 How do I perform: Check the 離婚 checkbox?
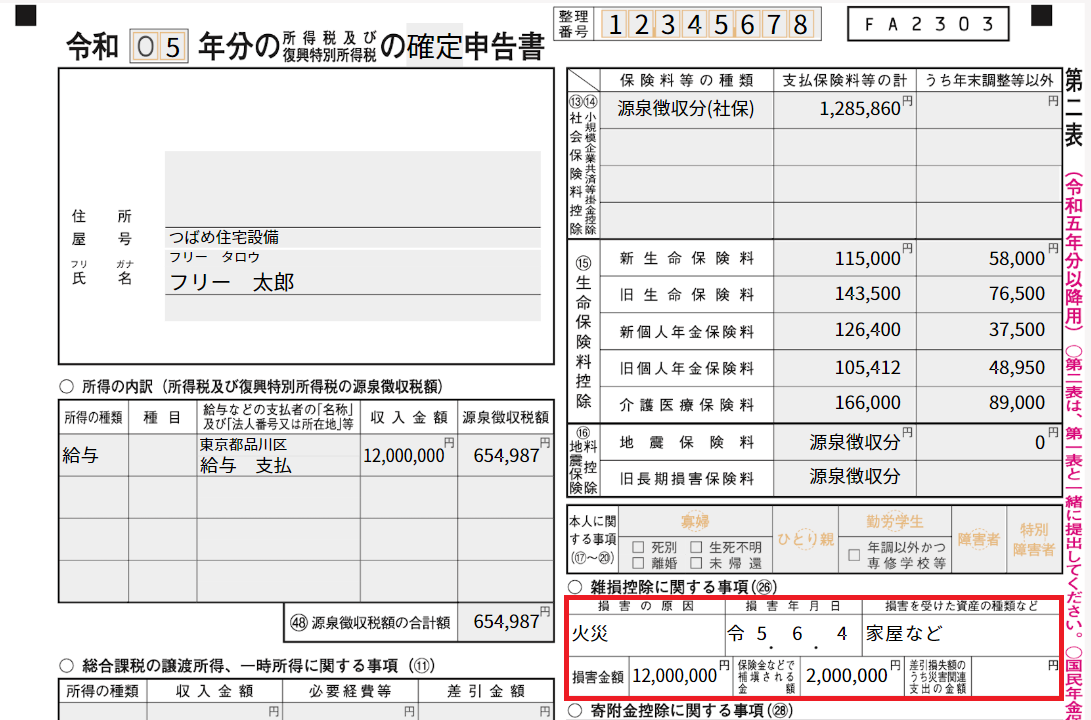tap(638, 563)
